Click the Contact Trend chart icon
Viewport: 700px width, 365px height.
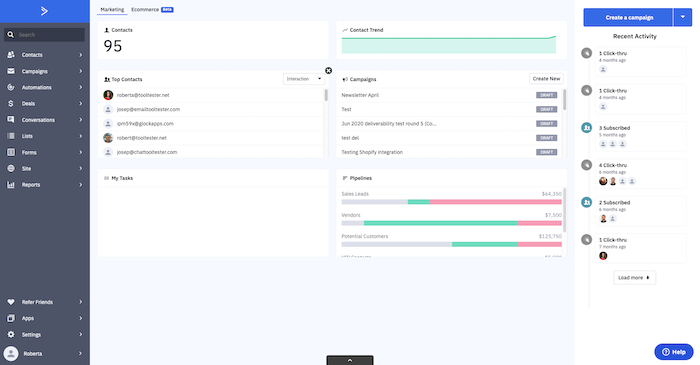(345, 30)
